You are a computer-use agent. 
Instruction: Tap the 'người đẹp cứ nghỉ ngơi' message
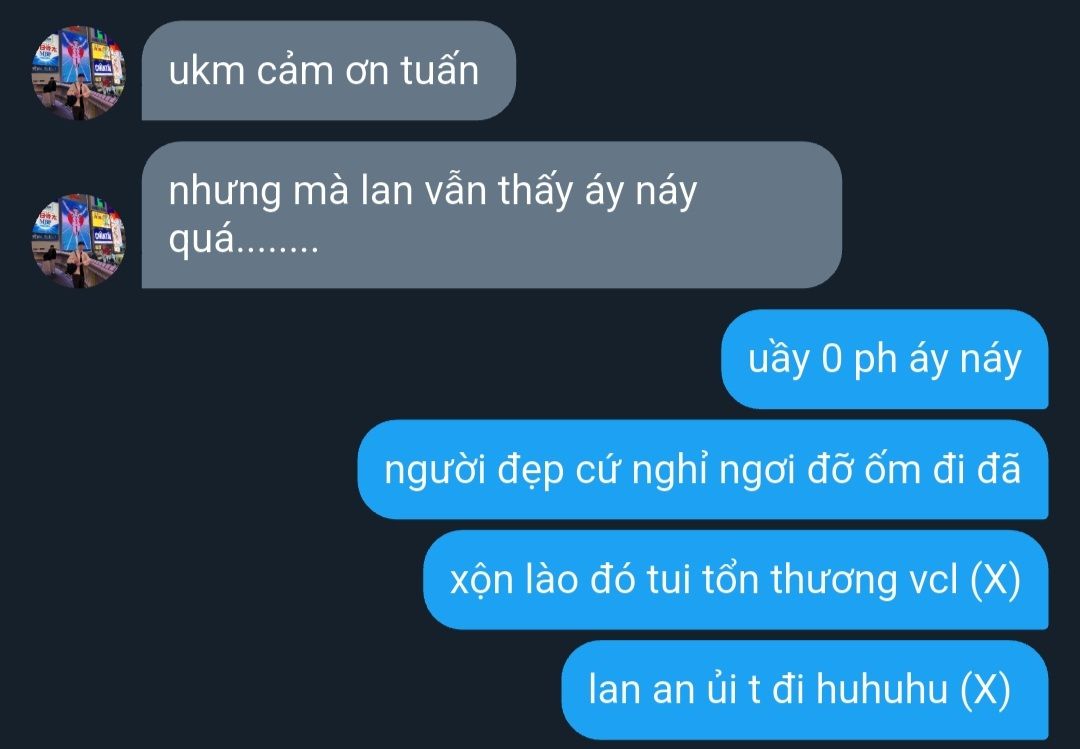click(x=703, y=469)
